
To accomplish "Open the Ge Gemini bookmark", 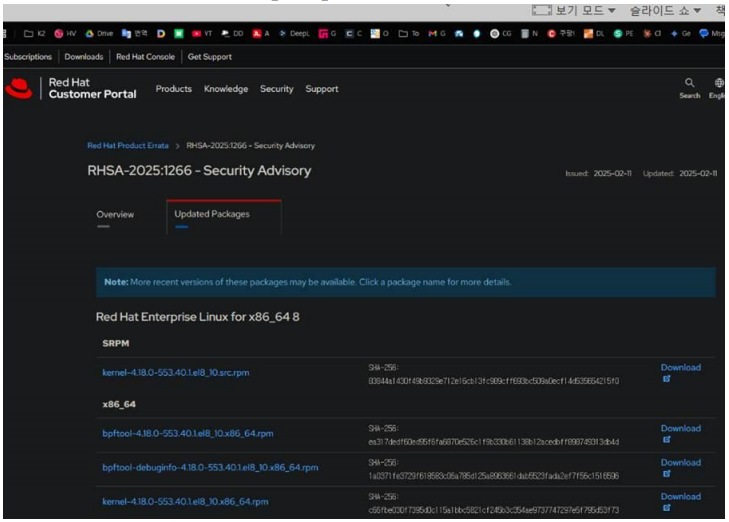I will tap(680, 33).
